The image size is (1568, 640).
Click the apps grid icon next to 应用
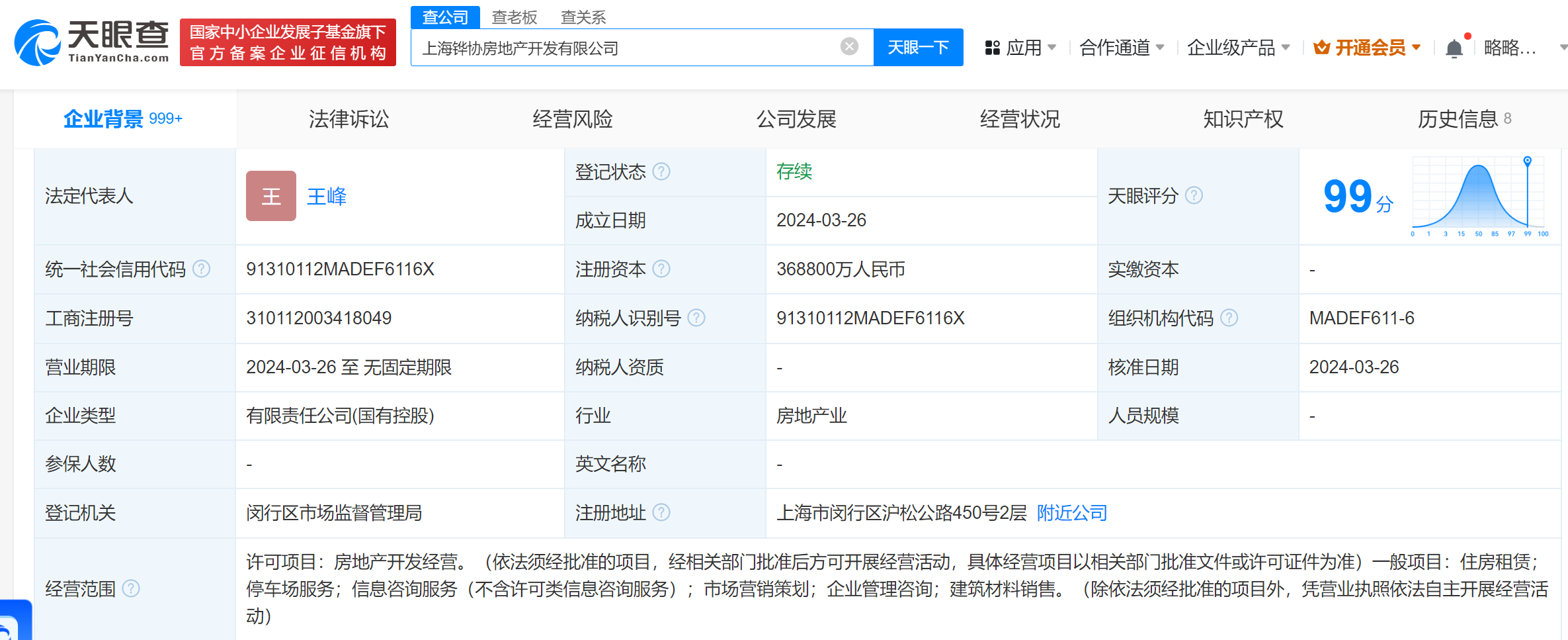tap(992, 48)
